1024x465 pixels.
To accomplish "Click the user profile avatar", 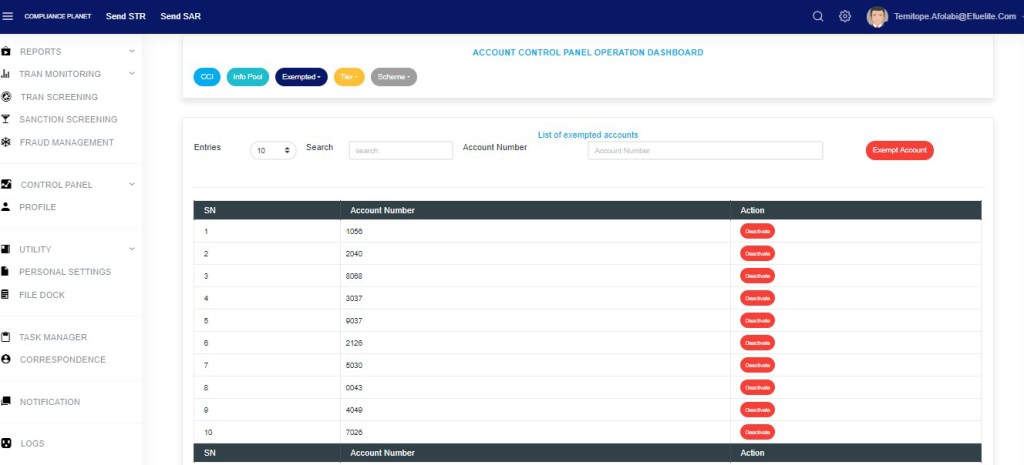I will click(x=877, y=17).
